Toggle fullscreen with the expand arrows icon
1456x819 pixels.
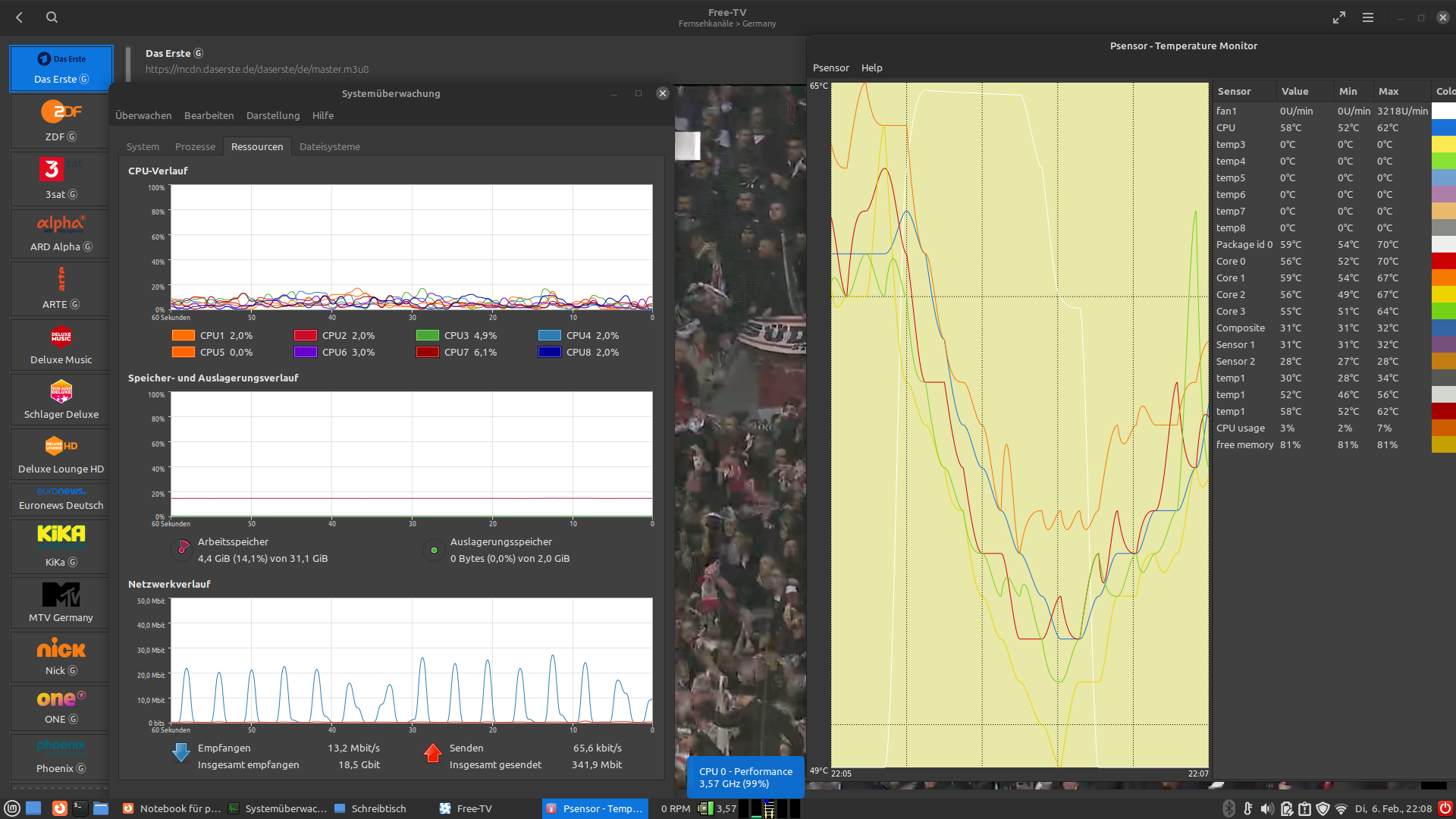click(1339, 17)
